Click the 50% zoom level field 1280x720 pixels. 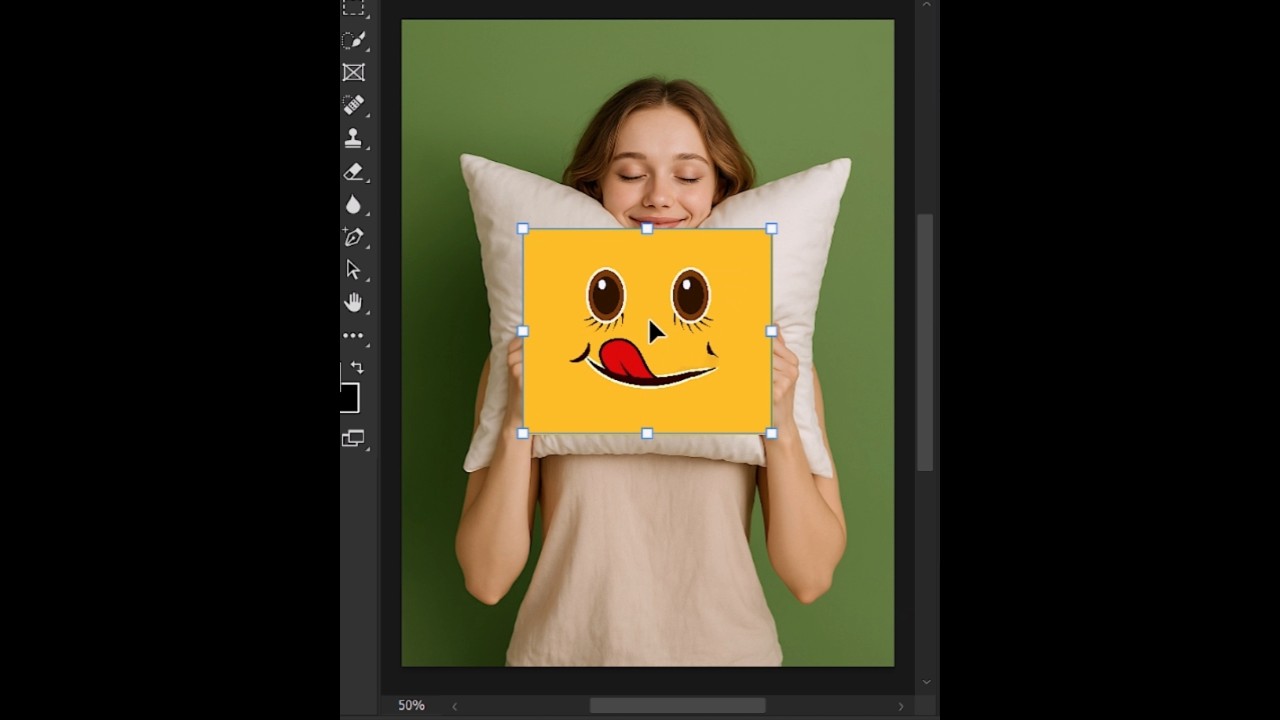(411, 705)
